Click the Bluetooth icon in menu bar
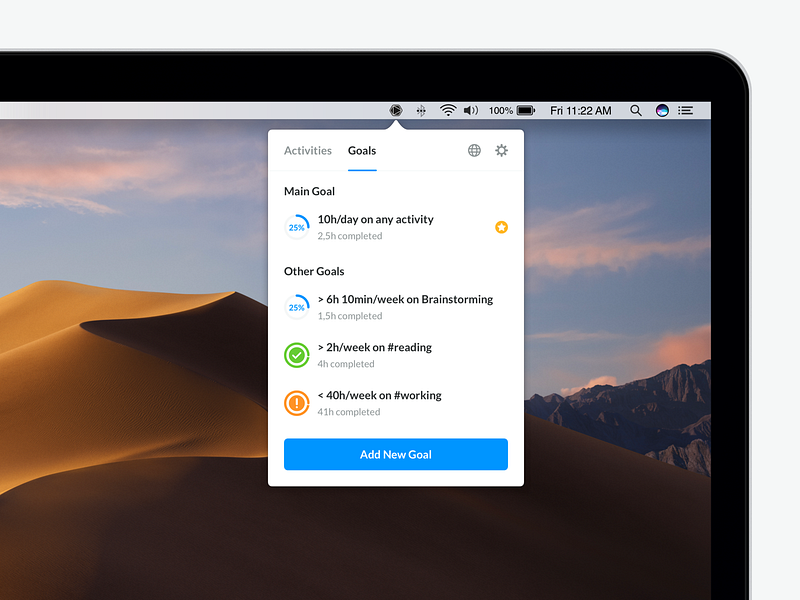 pos(421,111)
